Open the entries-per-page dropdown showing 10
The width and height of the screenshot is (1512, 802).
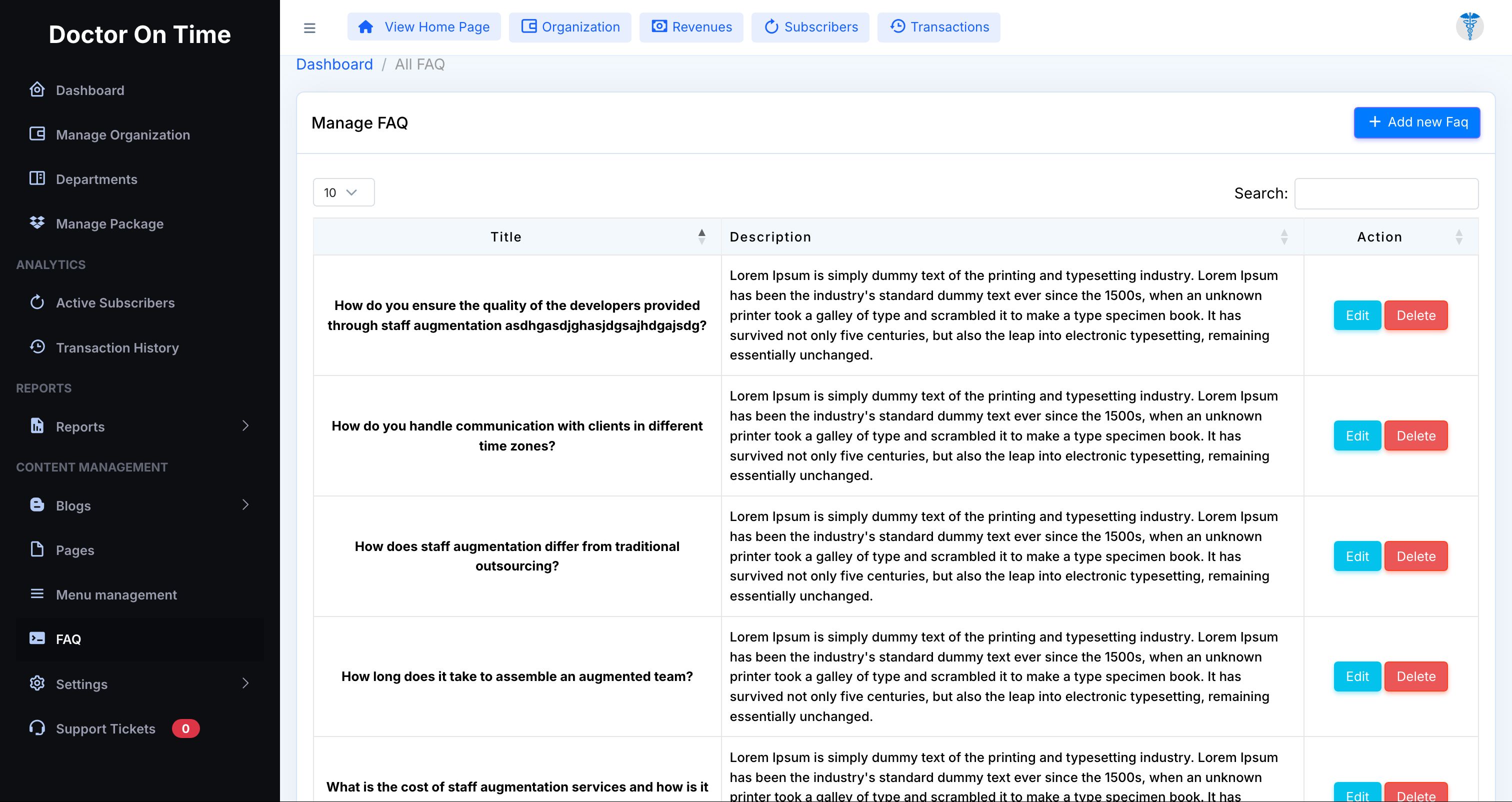click(x=343, y=192)
